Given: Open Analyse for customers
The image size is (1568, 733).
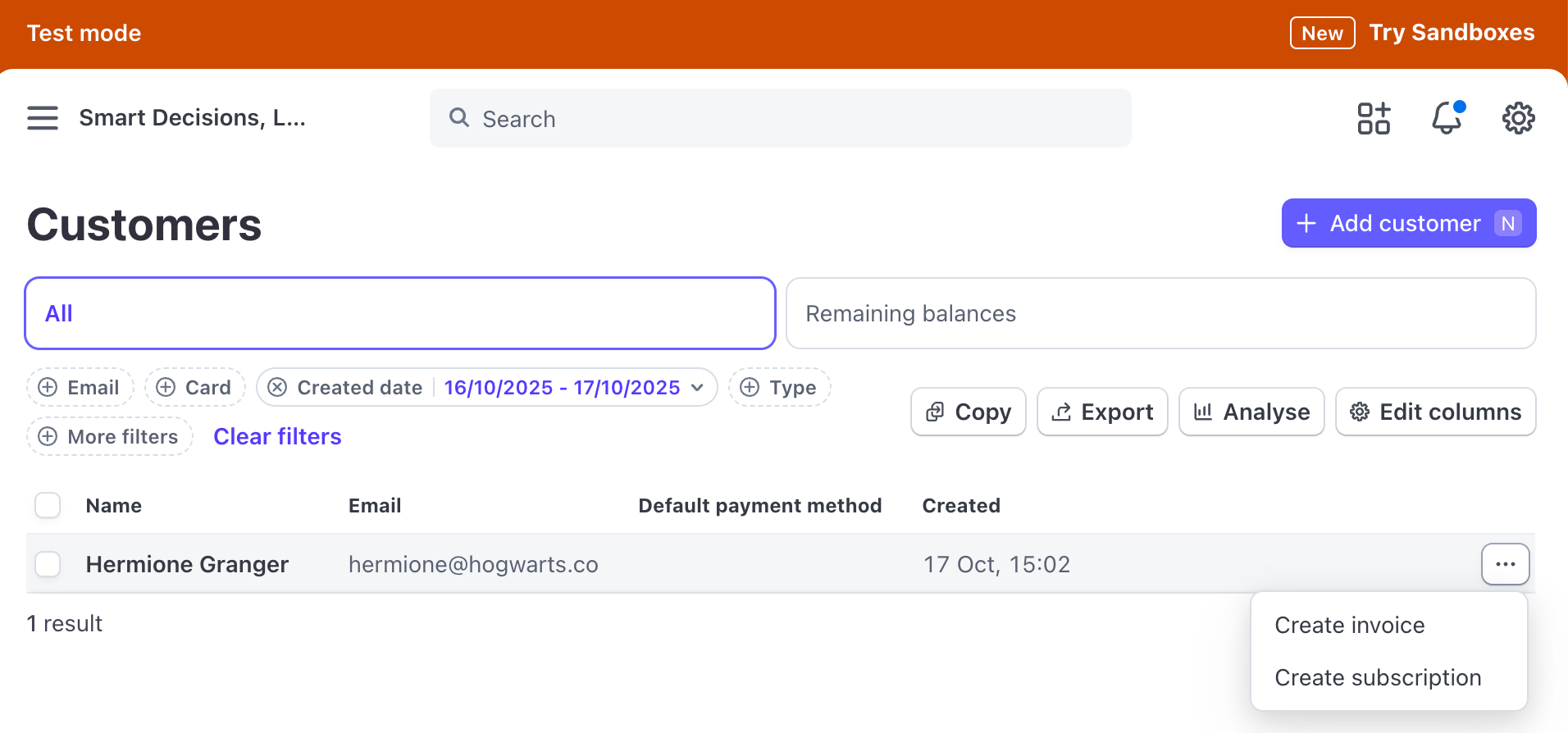Looking at the screenshot, I should click(x=1251, y=412).
